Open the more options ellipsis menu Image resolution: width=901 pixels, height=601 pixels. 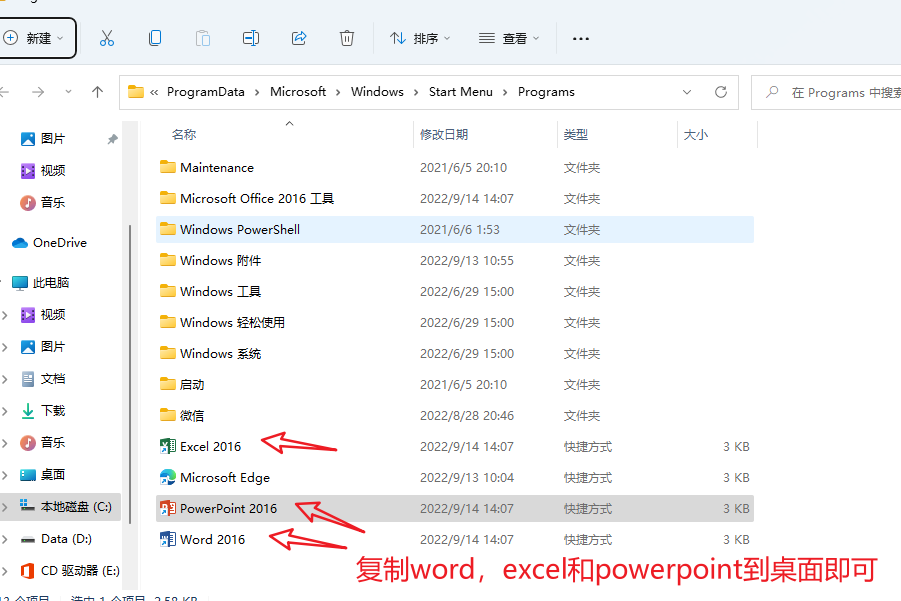(580, 38)
